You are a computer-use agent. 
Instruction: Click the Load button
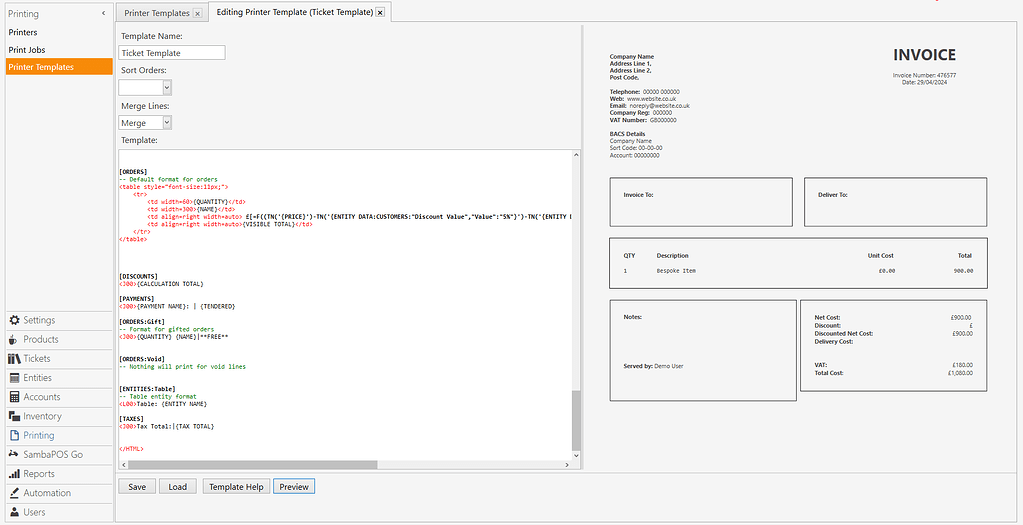(x=177, y=487)
